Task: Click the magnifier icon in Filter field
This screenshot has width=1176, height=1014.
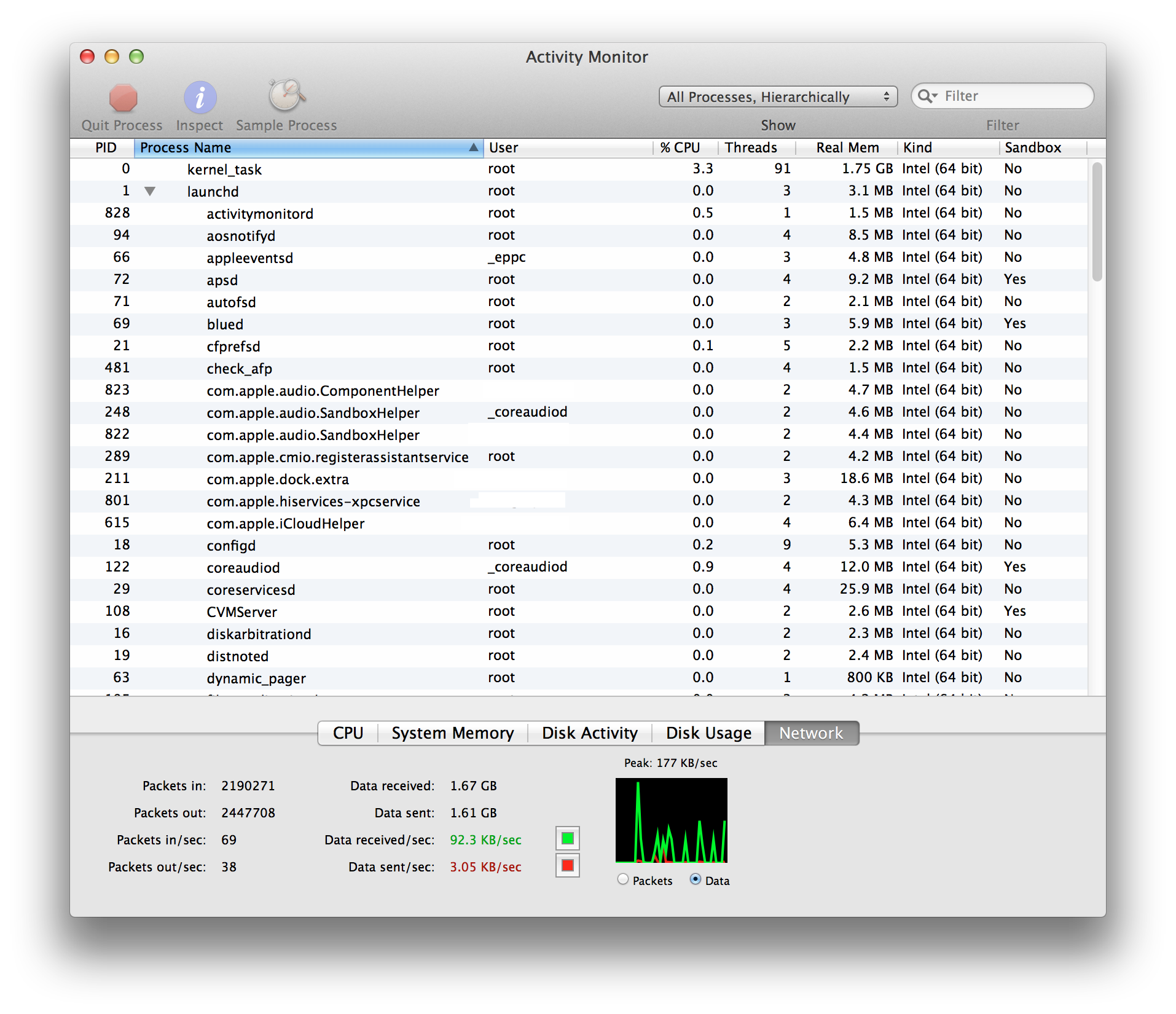Action: (x=927, y=96)
